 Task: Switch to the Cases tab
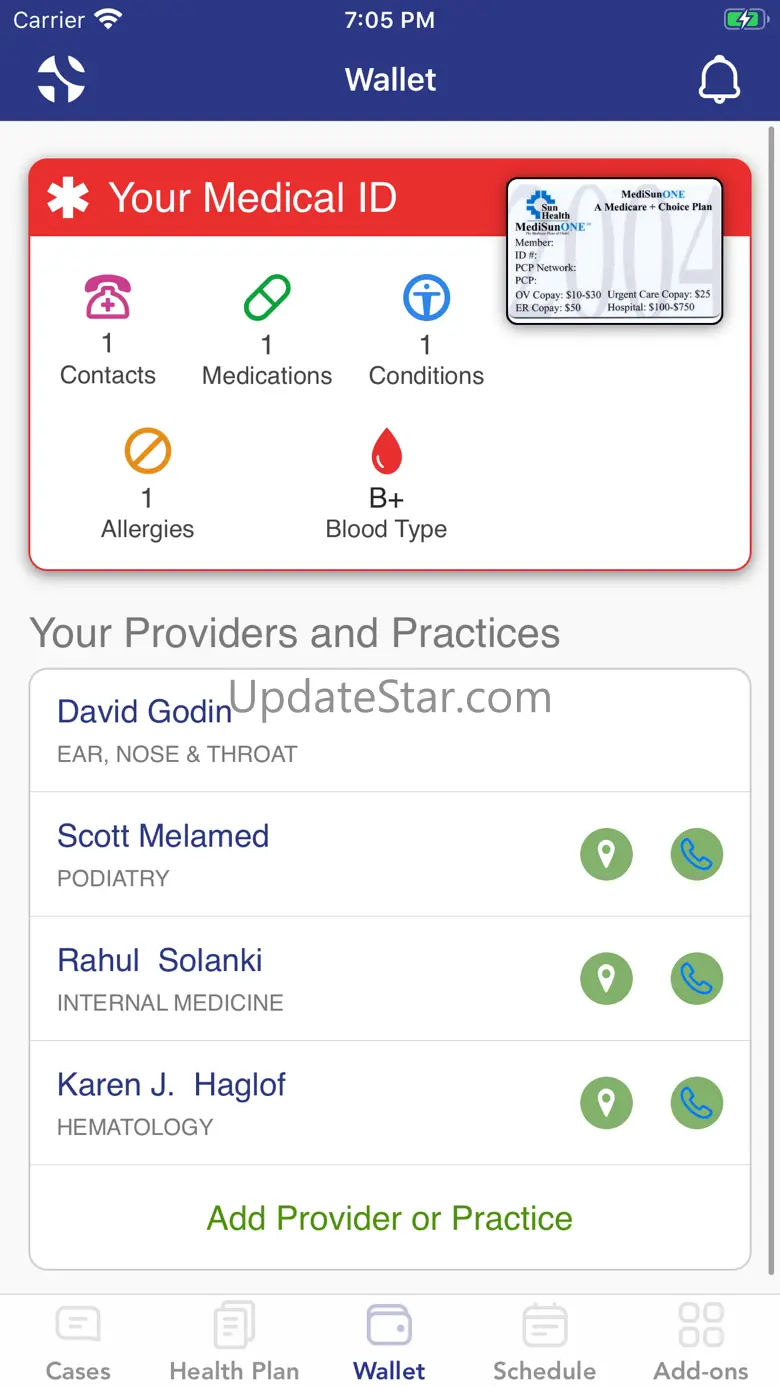[x=78, y=1342]
